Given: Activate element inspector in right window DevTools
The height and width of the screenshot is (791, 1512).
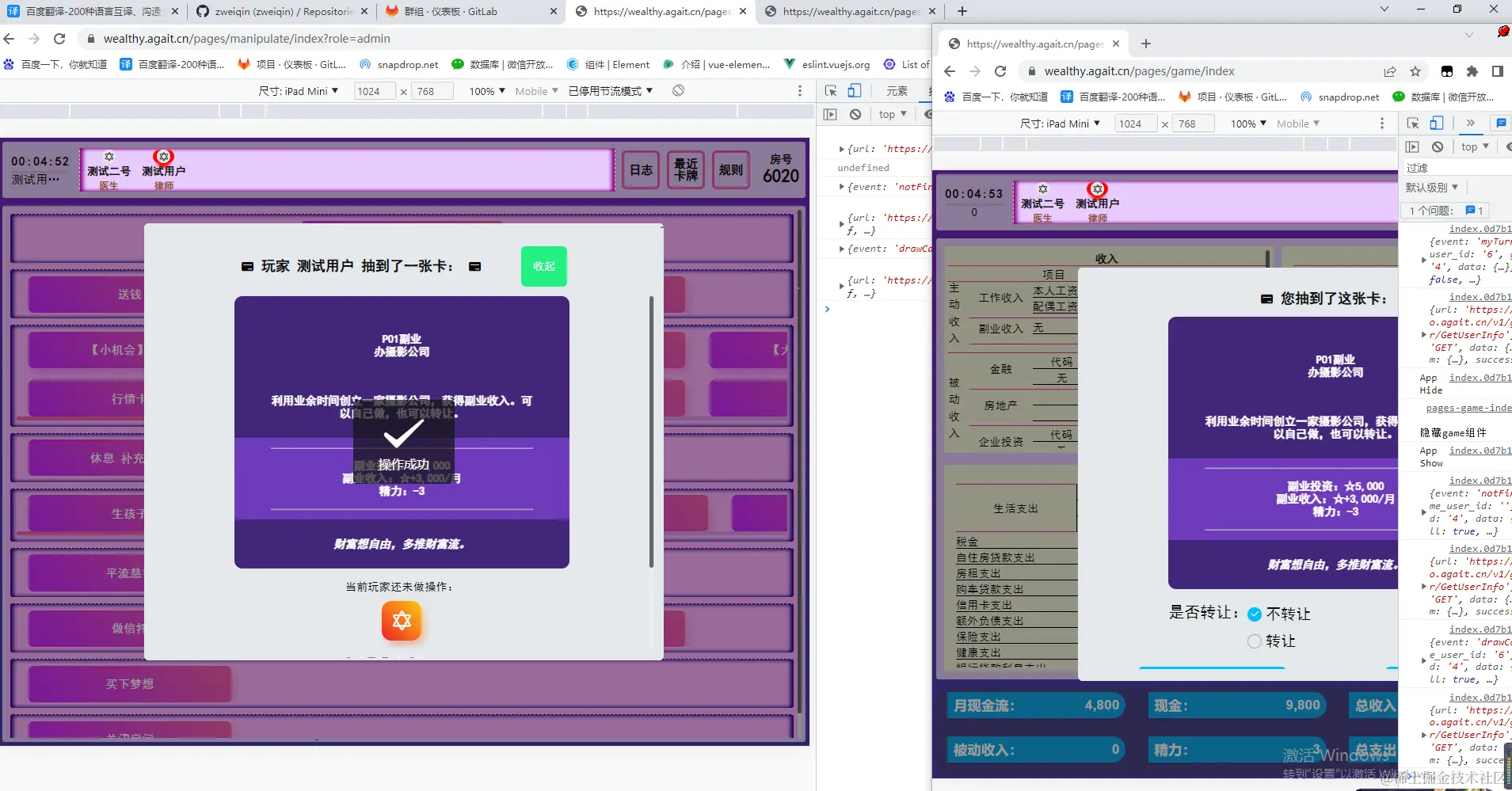Looking at the screenshot, I should point(1413,124).
